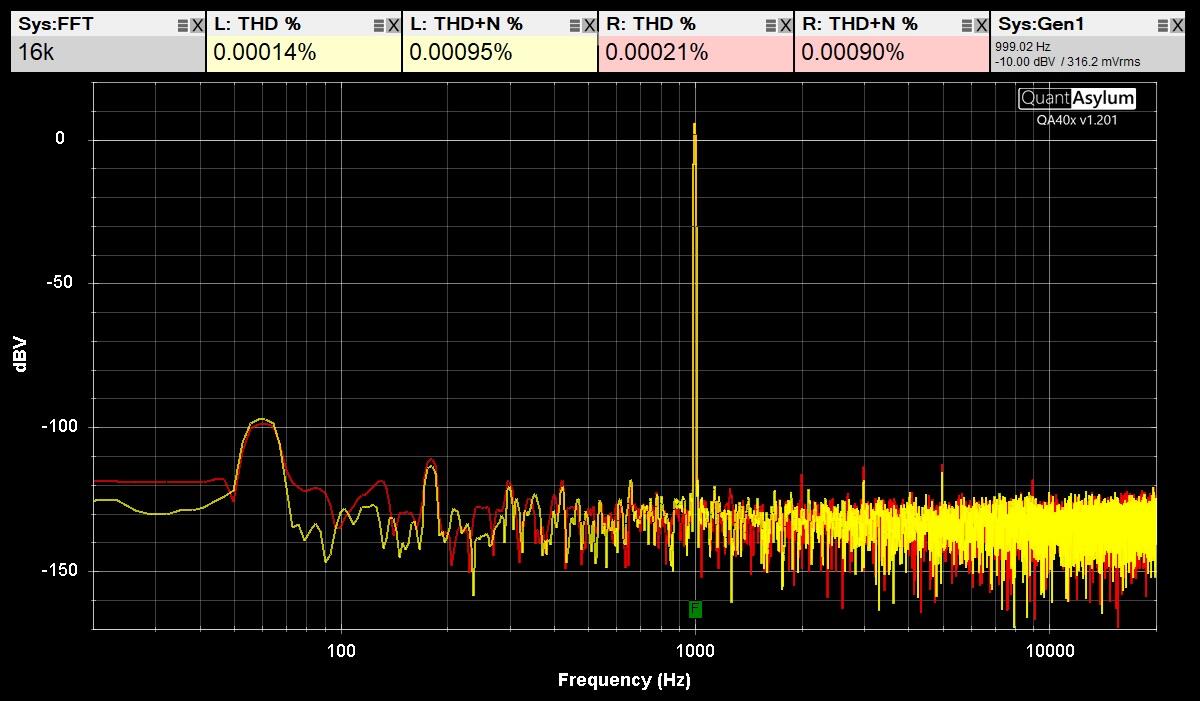Image resolution: width=1200 pixels, height=701 pixels.
Task: Close the Sys:Gen1 generator panel
Action: pyautogui.click(x=1177, y=25)
